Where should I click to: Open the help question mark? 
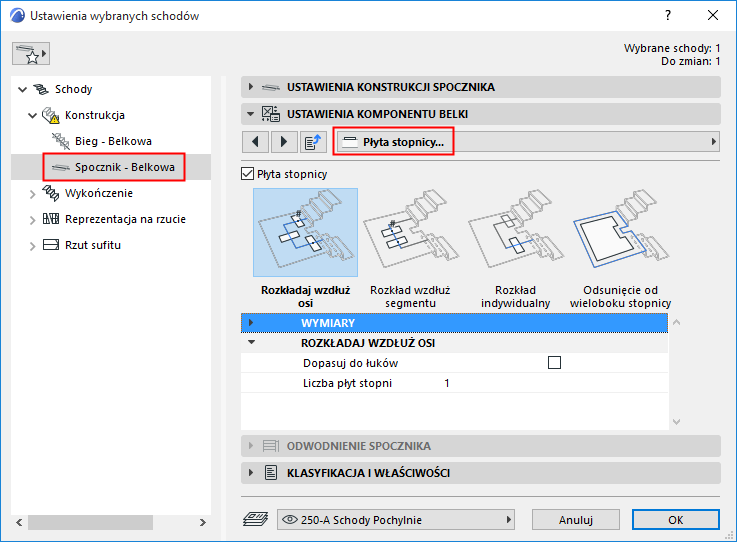(668, 16)
